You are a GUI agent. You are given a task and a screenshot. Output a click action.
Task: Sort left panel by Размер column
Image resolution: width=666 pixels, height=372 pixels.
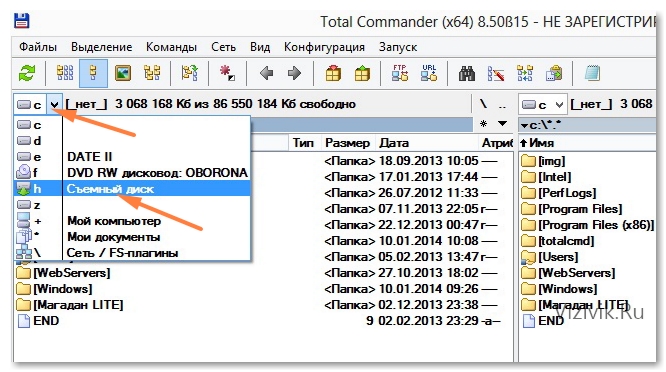[347, 143]
